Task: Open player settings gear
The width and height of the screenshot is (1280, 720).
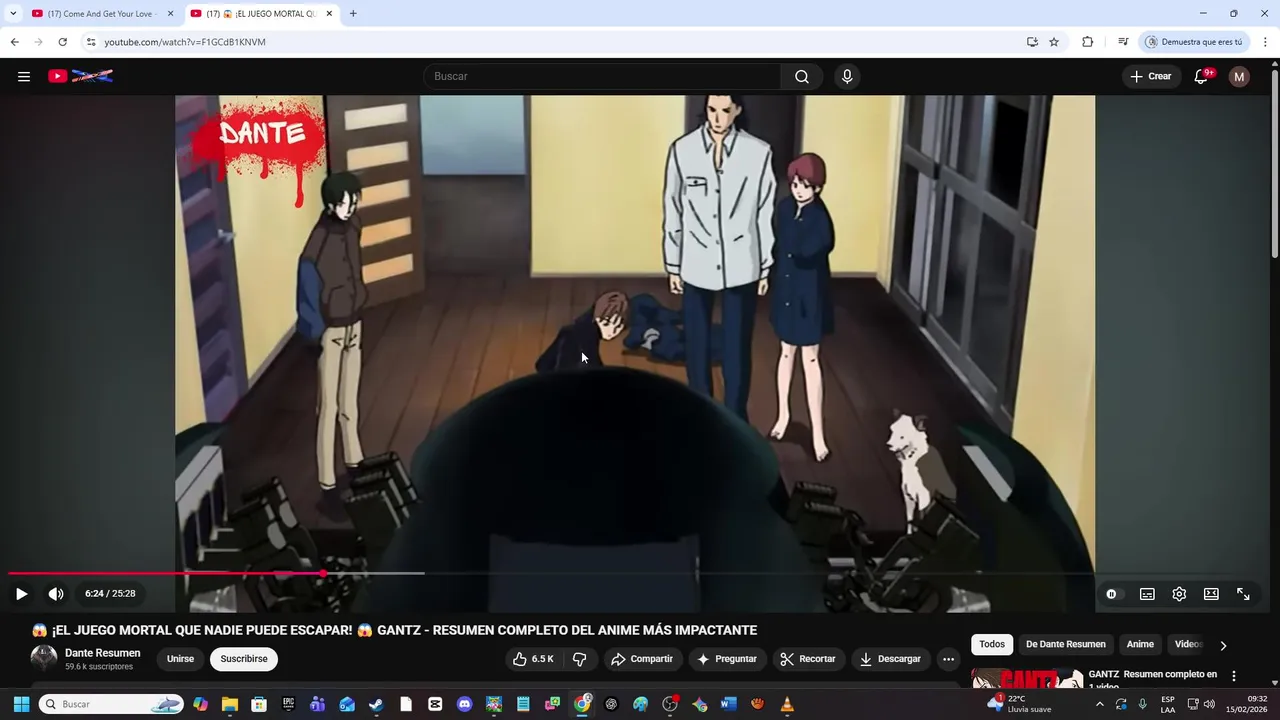Action: [x=1179, y=594]
